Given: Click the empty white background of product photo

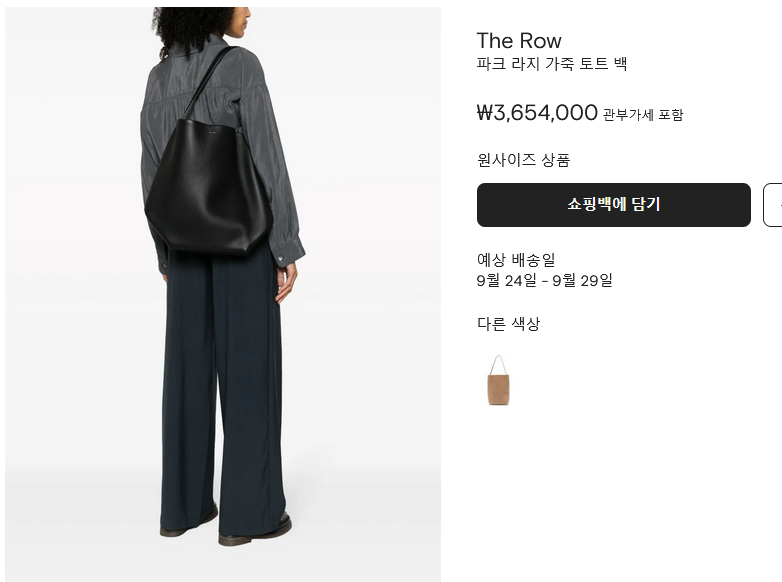Looking at the screenshot, I should 369,150.
